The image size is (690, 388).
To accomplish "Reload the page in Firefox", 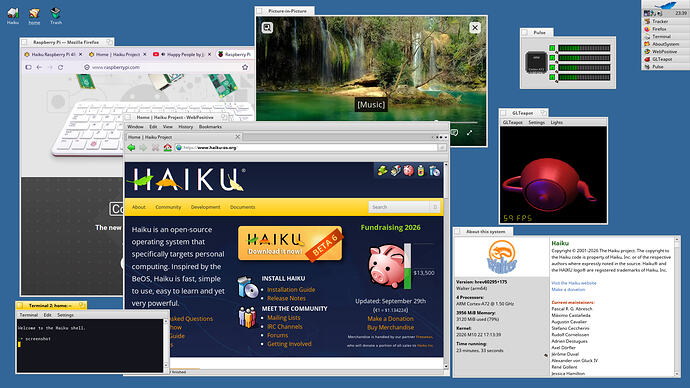I will pyautogui.click(x=60, y=67).
